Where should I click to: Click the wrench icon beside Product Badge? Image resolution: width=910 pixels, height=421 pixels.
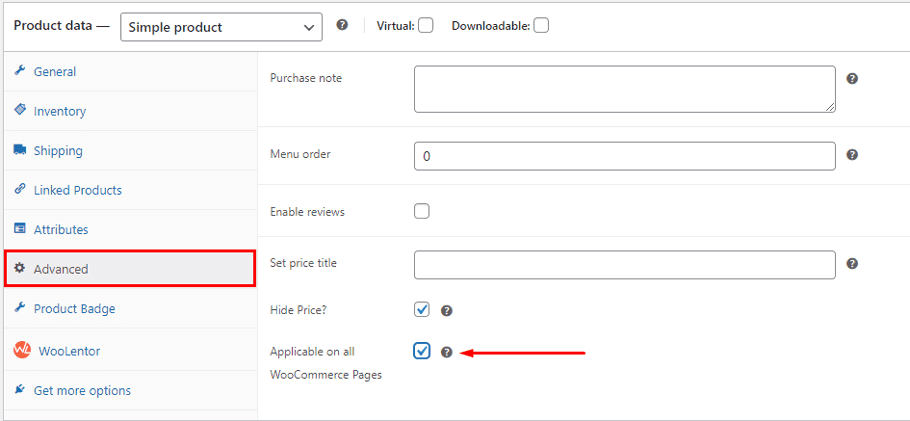coord(20,307)
